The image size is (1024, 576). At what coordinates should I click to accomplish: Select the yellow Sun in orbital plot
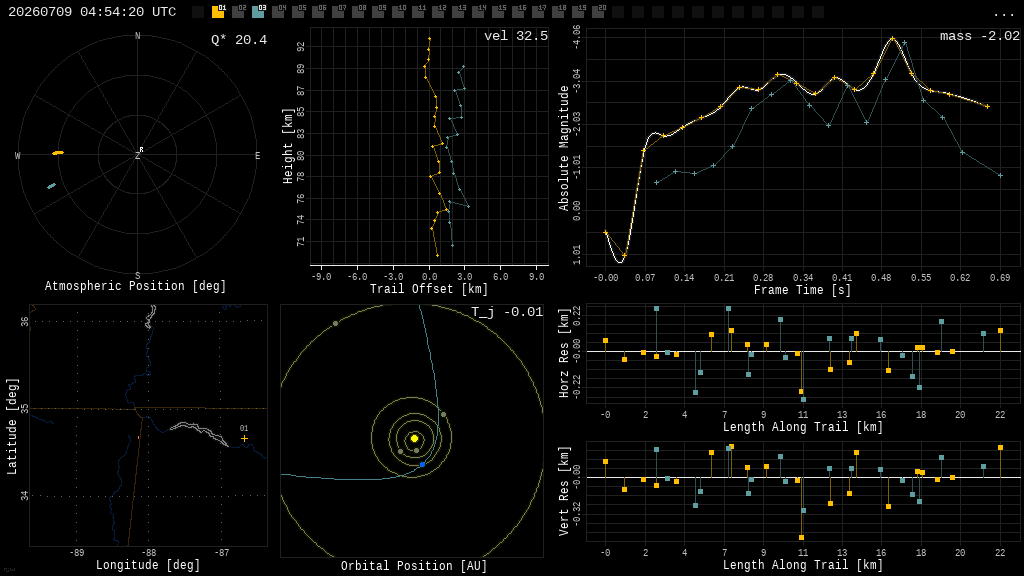(x=414, y=438)
